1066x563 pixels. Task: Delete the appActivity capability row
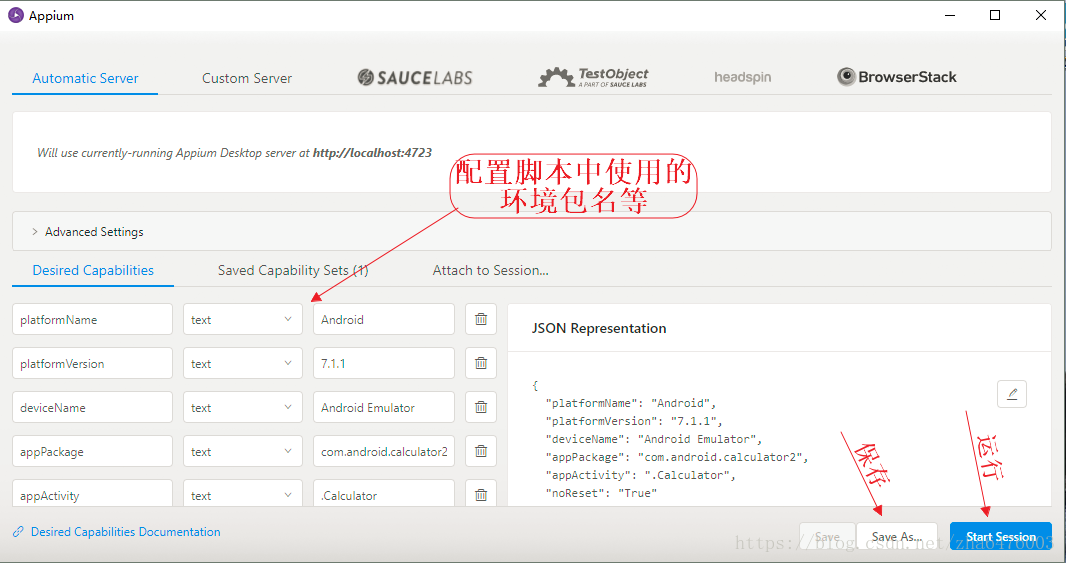point(481,494)
